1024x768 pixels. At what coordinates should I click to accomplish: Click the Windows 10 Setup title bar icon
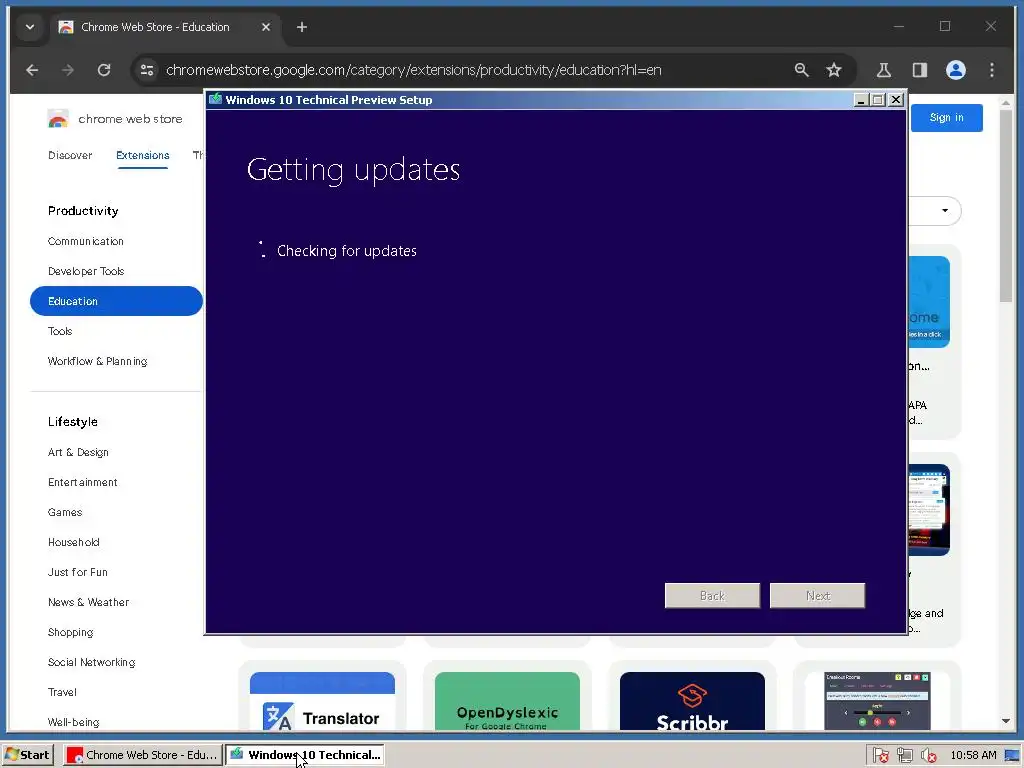pos(215,99)
